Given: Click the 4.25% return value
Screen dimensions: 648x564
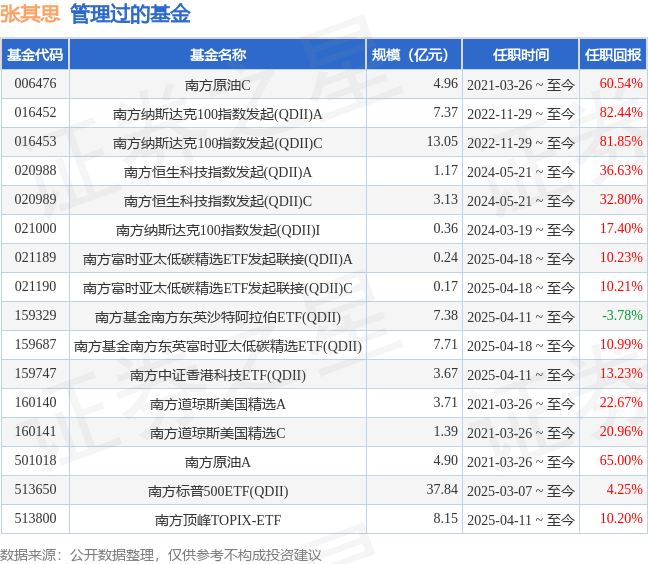Looking at the screenshot, I should (x=624, y=489).
